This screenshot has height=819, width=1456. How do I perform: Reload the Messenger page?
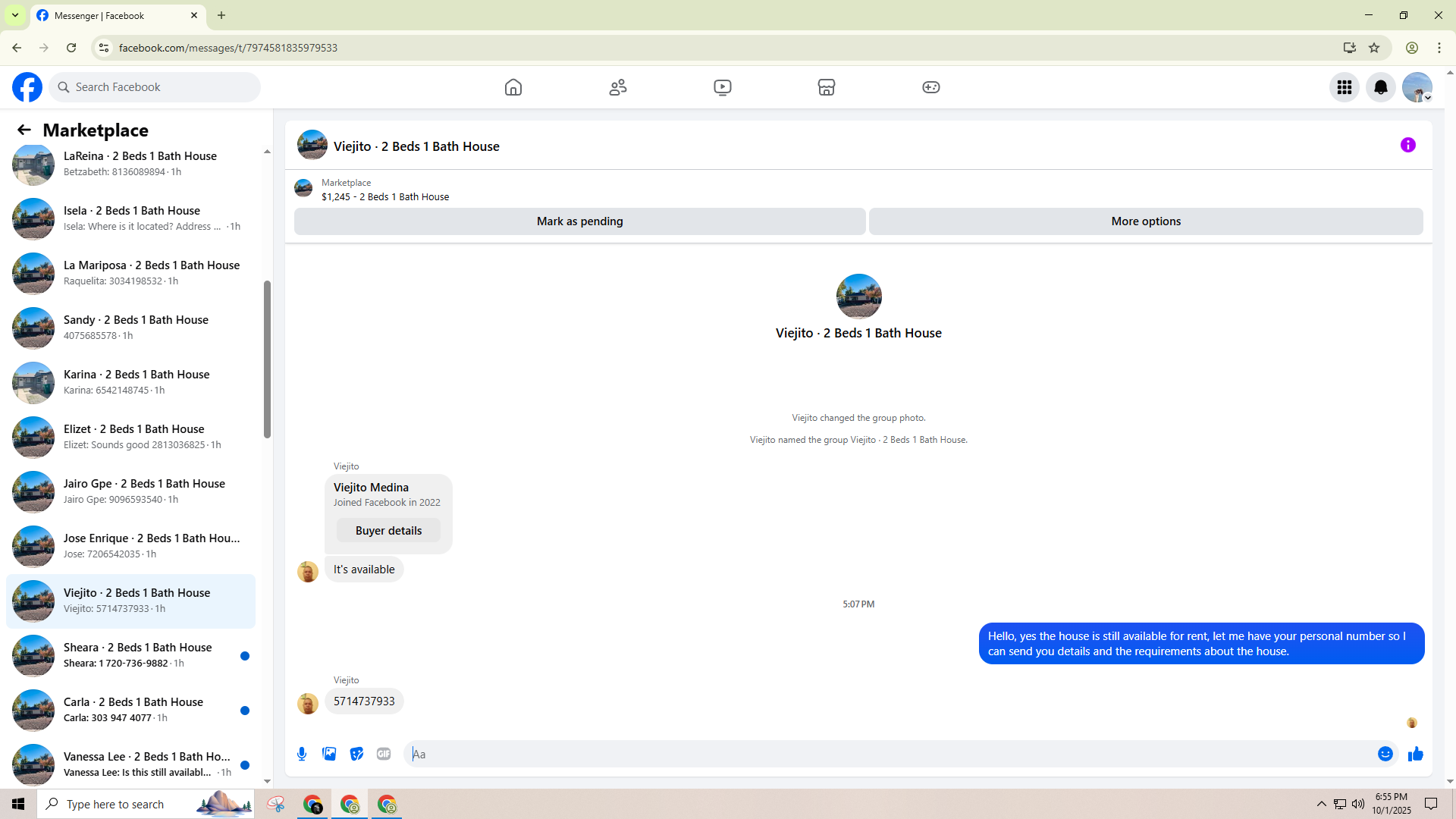71,48
